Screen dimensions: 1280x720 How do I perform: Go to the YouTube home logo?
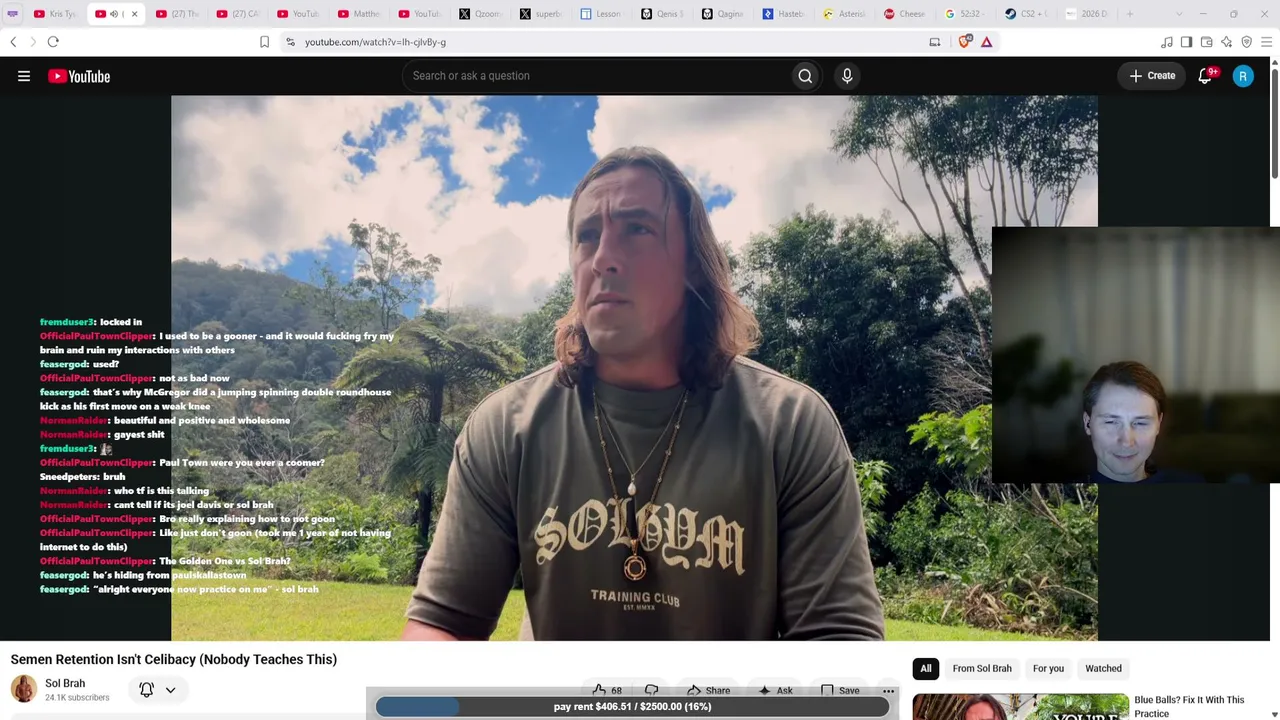79,76
